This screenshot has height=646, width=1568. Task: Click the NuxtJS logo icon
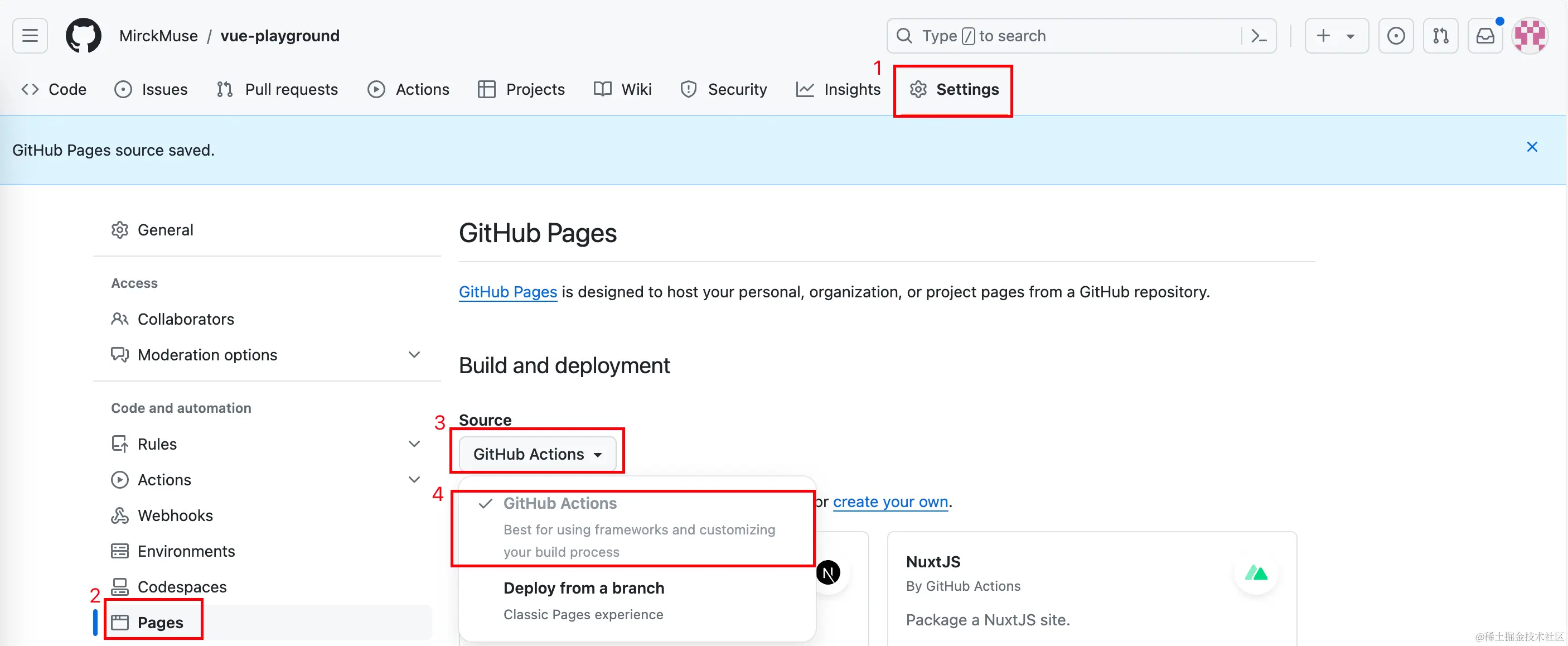click(1256, 572)
